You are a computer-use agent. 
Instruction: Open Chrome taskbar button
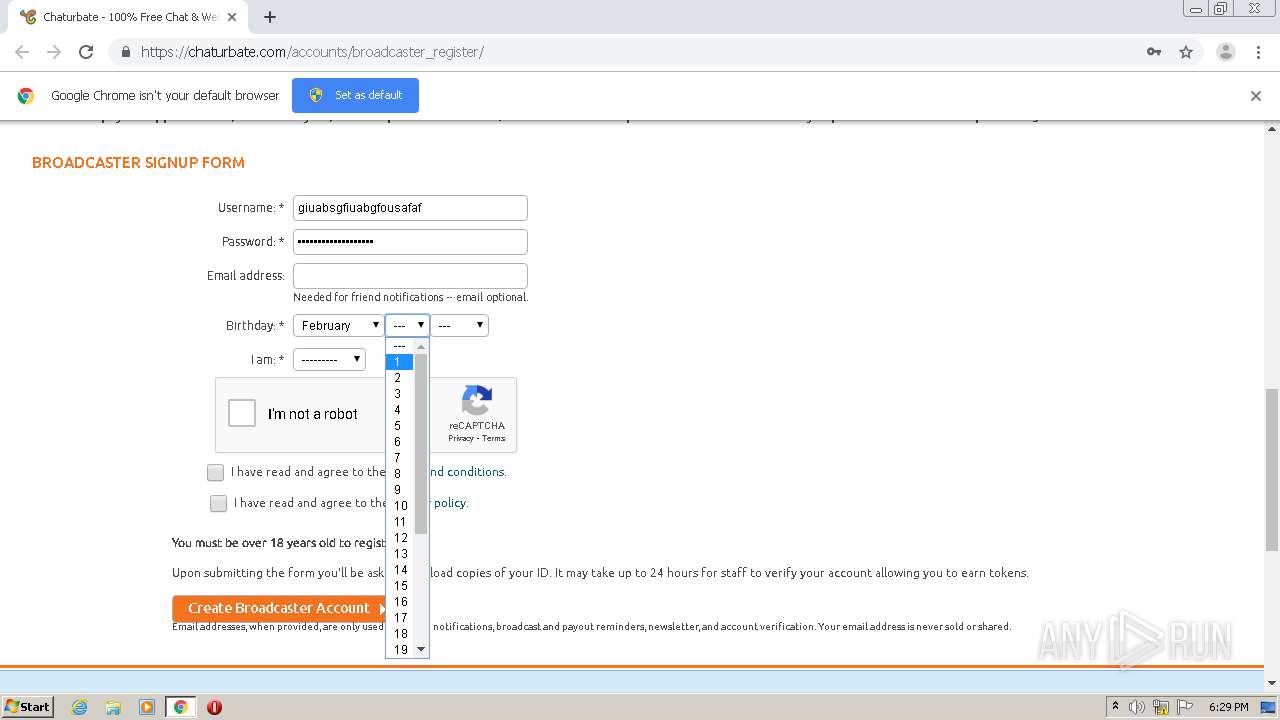pos(180,707)
